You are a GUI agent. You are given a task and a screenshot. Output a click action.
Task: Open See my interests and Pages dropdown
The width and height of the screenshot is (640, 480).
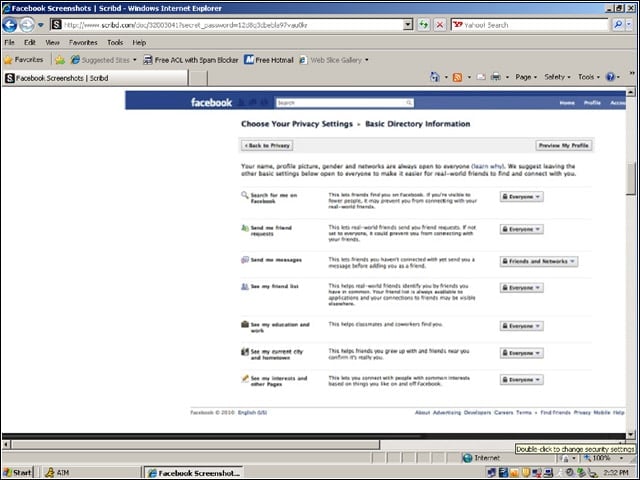click(x=521, y=380)
